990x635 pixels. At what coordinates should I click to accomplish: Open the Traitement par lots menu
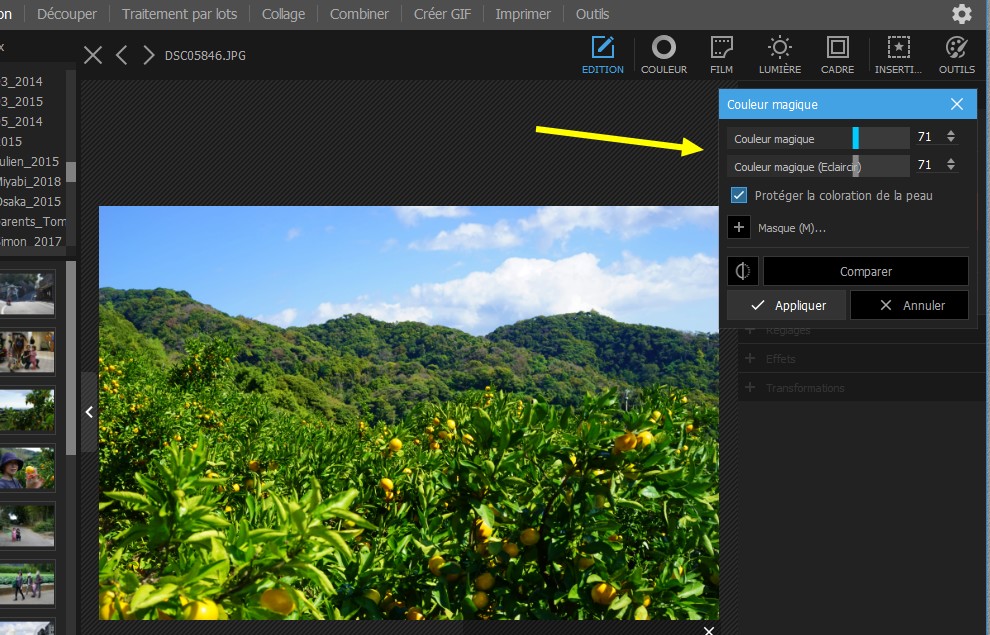(179, 14)
